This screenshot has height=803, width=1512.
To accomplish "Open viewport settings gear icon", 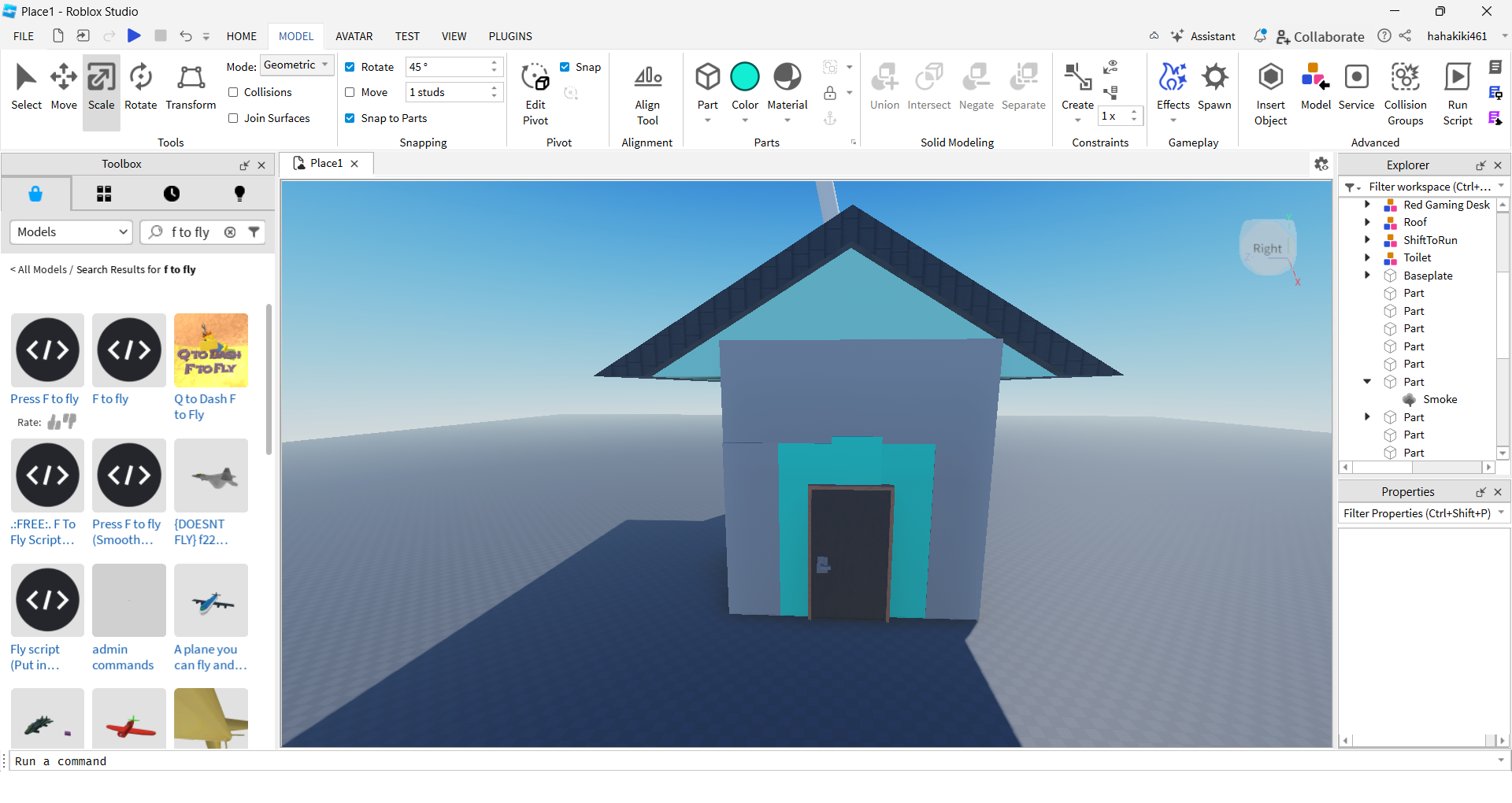I will pyautogui.click(x=1321, y=164).
